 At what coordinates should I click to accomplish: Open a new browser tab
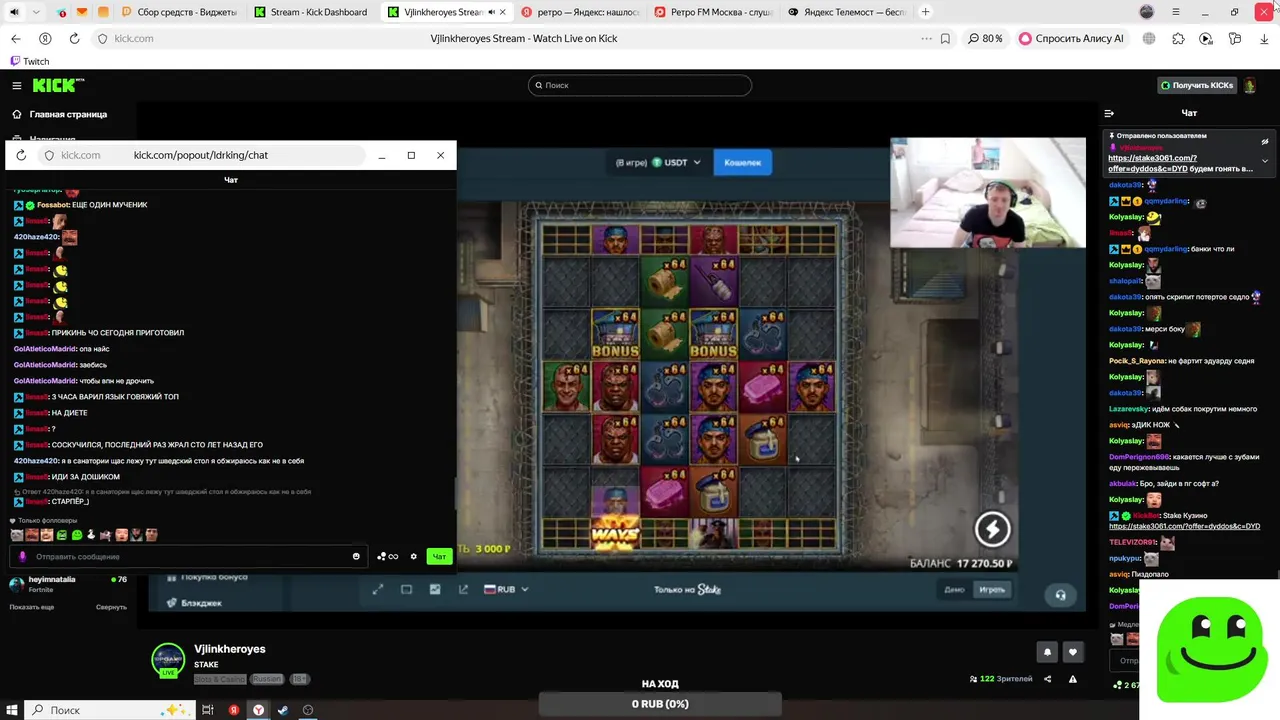[x=925, y=12]
